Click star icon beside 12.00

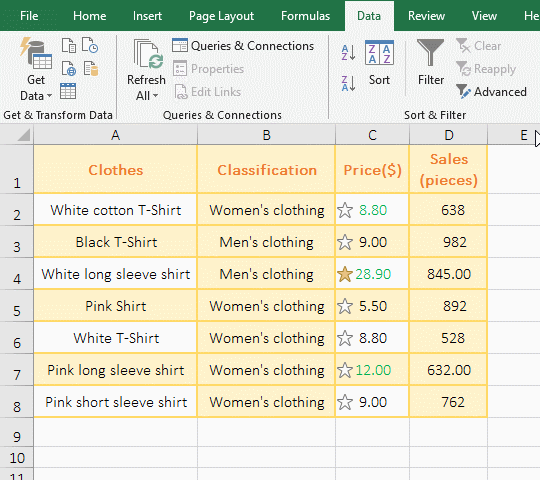click(345, 371)
